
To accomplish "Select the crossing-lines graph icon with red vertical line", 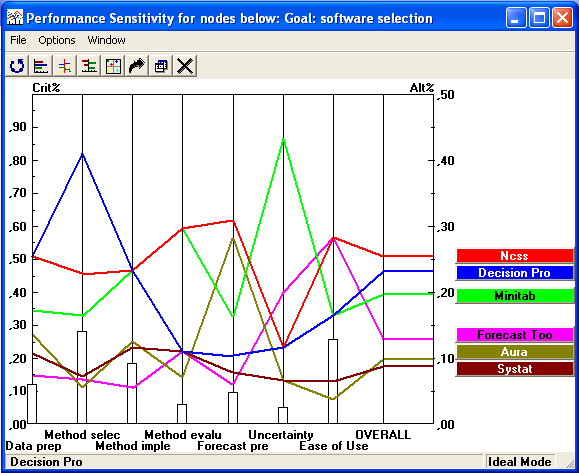I will (x=65, y=66).
